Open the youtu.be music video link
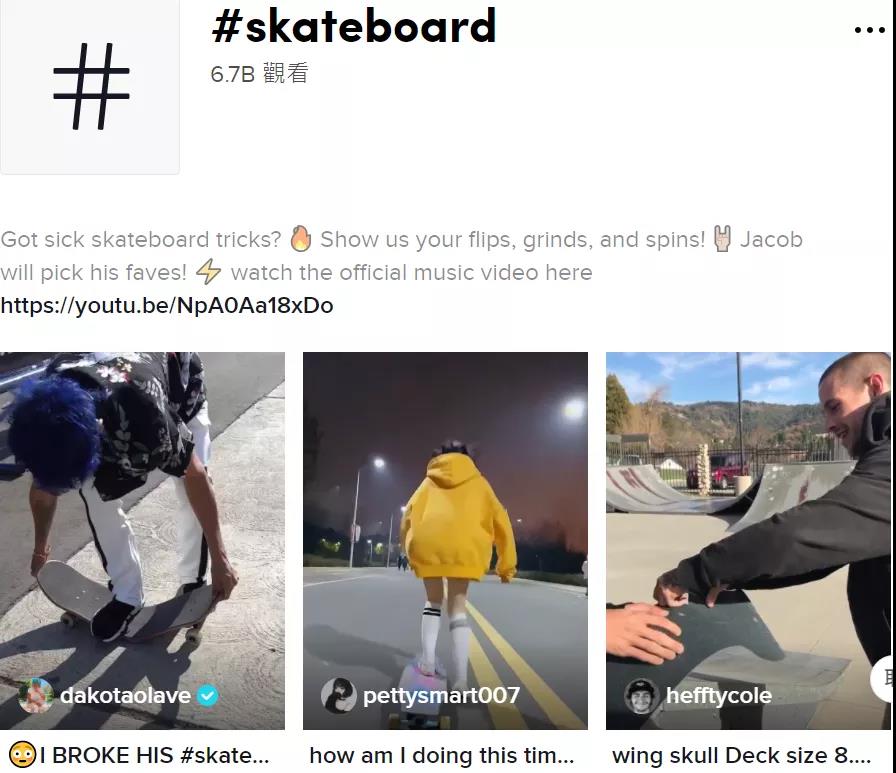Screen dimensions: 896x773 click(x=167, y=306)
